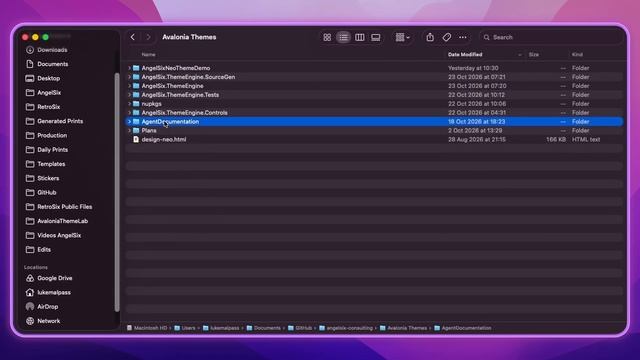640x360 pixels.
Task: Open the GitHub sidebar folder
Action: 47,193
